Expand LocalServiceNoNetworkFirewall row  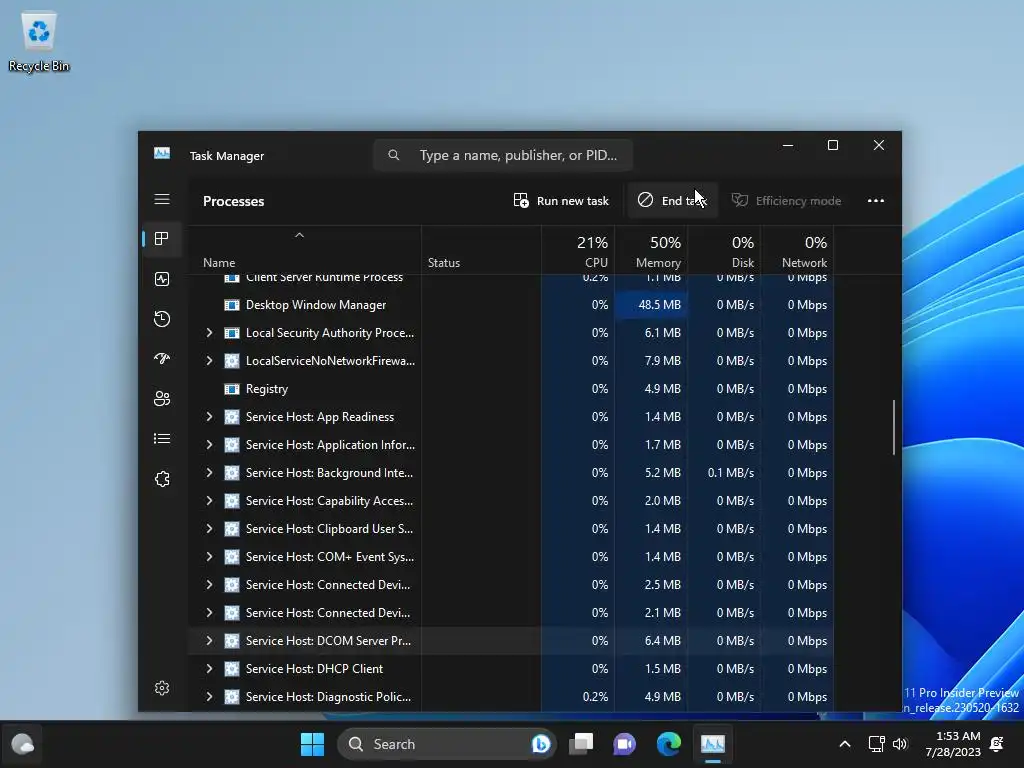[209, 360]
